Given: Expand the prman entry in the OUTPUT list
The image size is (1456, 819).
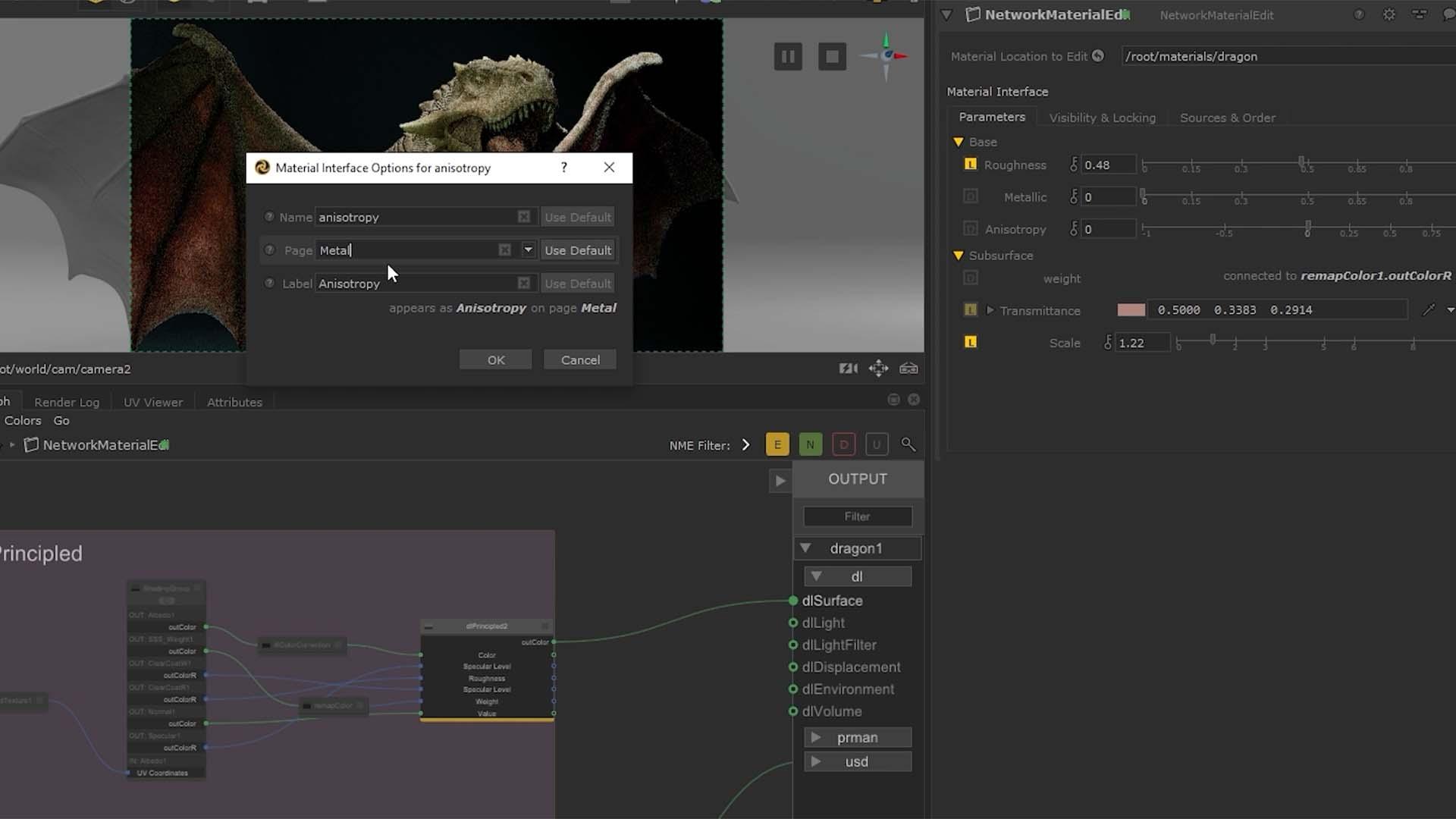Looking at the screenshot, I should click(x=817, y=737).
